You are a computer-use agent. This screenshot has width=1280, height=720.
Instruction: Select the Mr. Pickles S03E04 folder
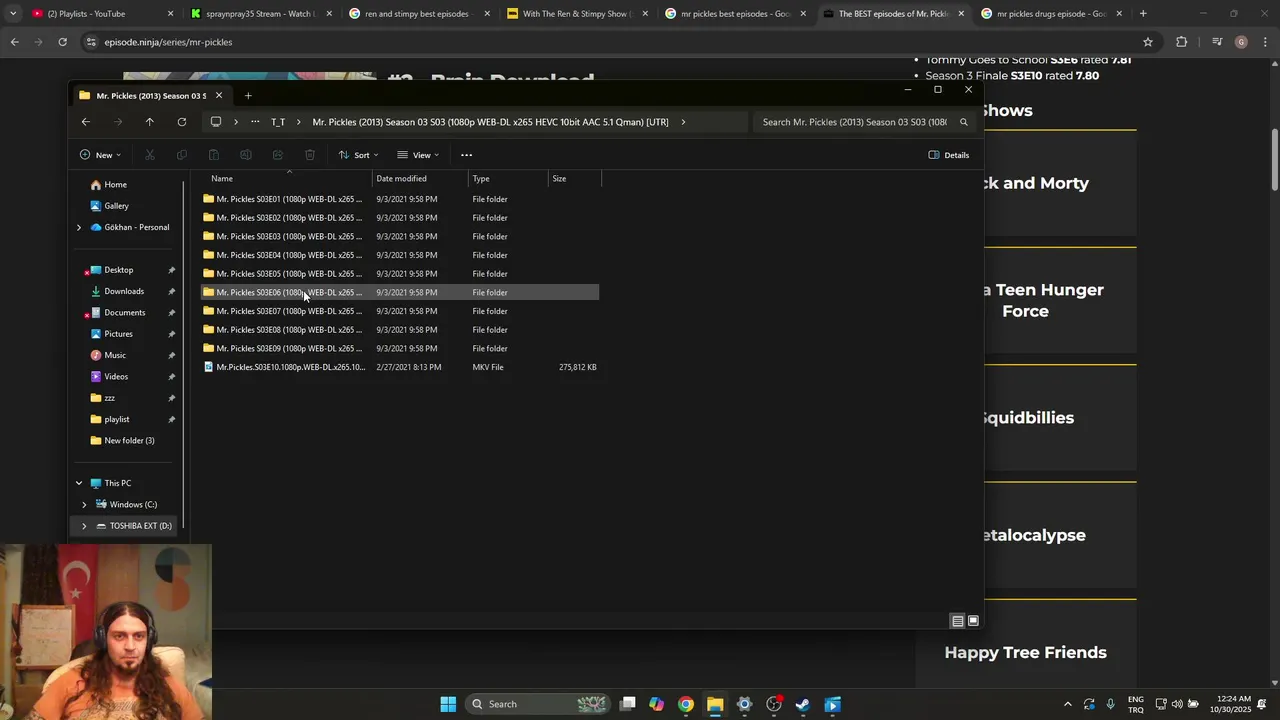(x=400, y=255)
